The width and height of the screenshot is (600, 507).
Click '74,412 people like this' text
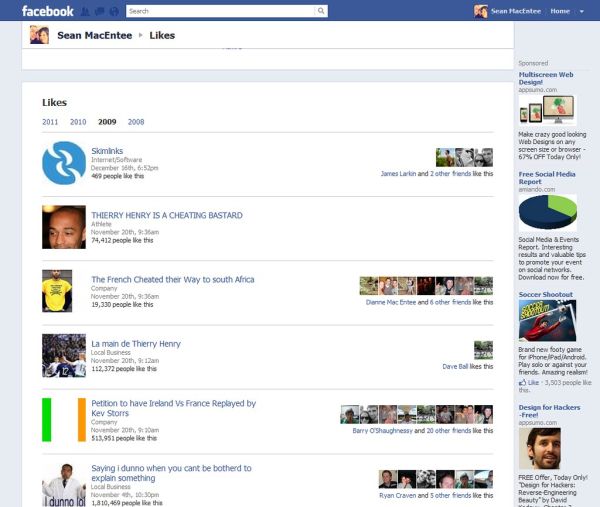coord(122,240)
